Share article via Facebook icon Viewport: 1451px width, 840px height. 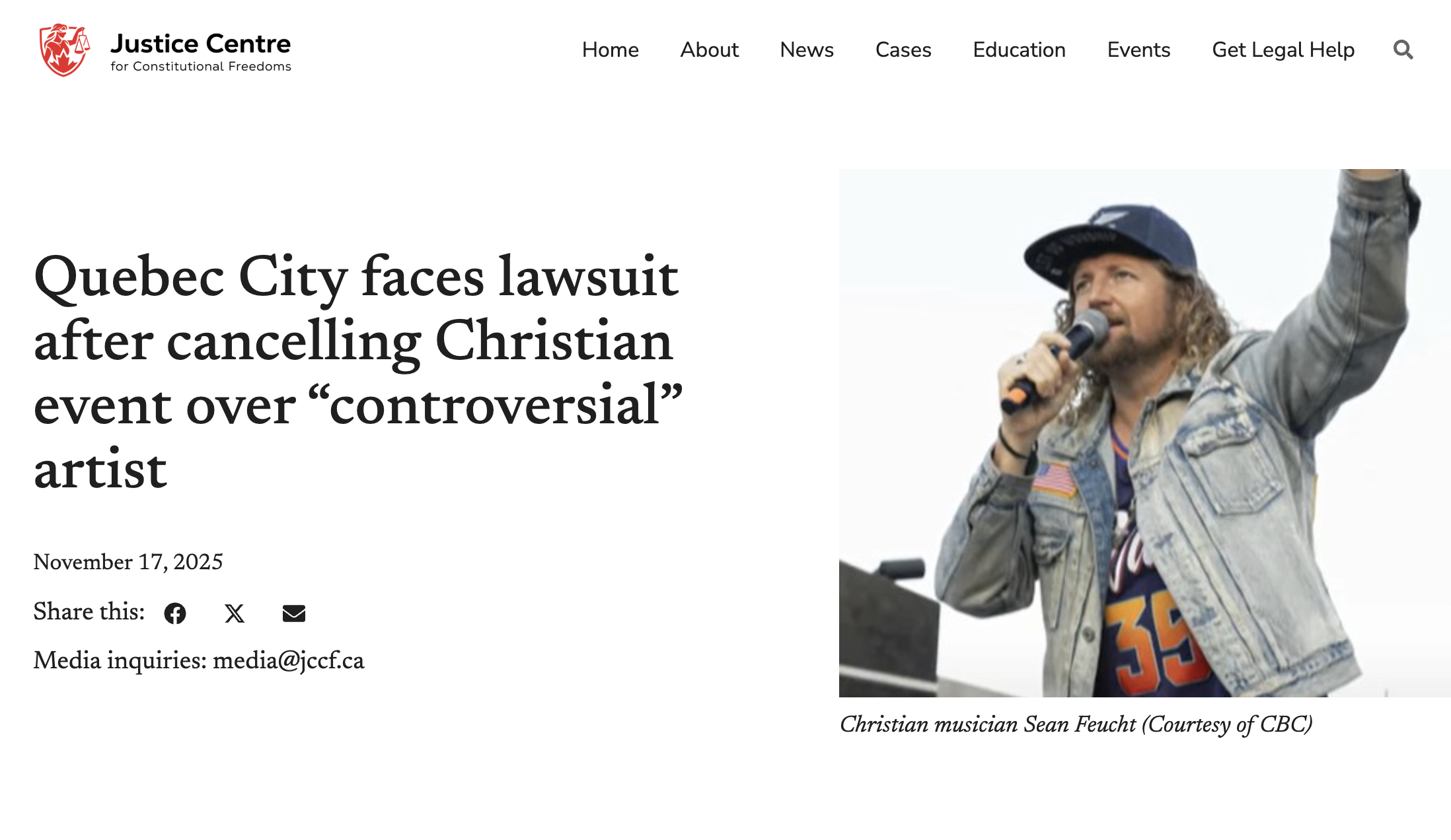175,613
